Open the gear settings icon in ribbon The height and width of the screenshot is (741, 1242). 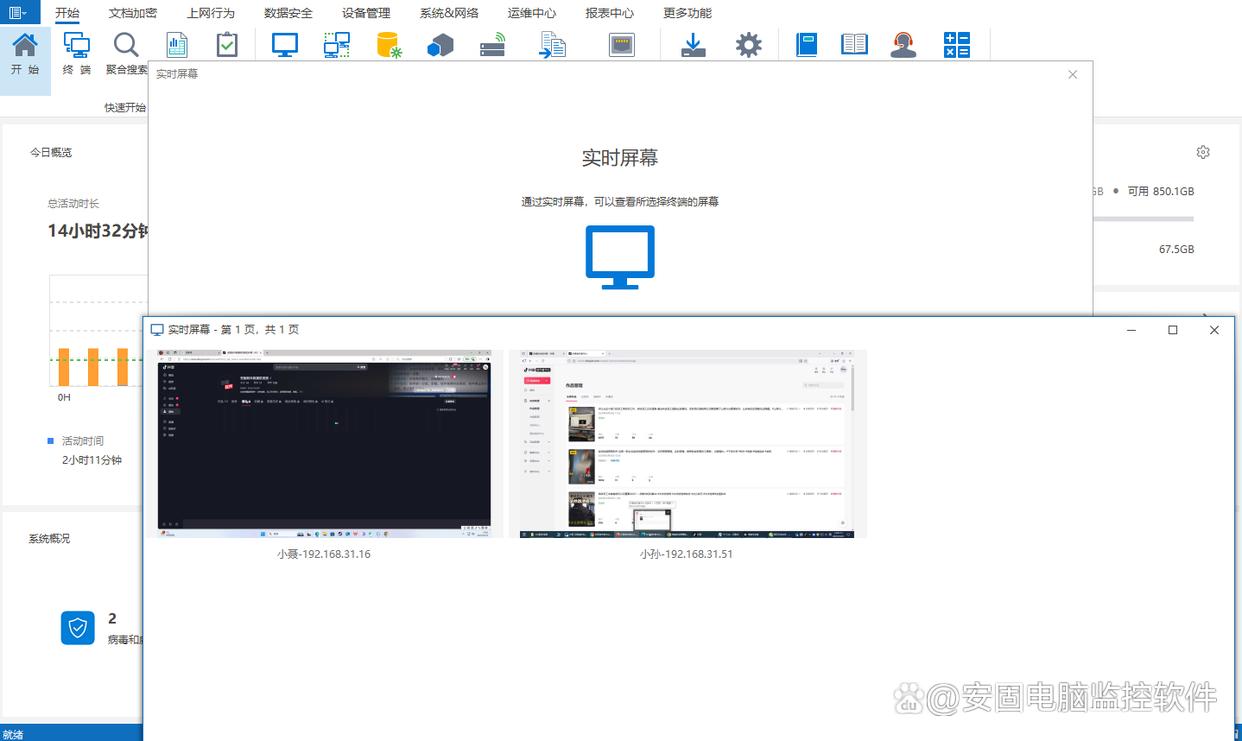[748, 45]
